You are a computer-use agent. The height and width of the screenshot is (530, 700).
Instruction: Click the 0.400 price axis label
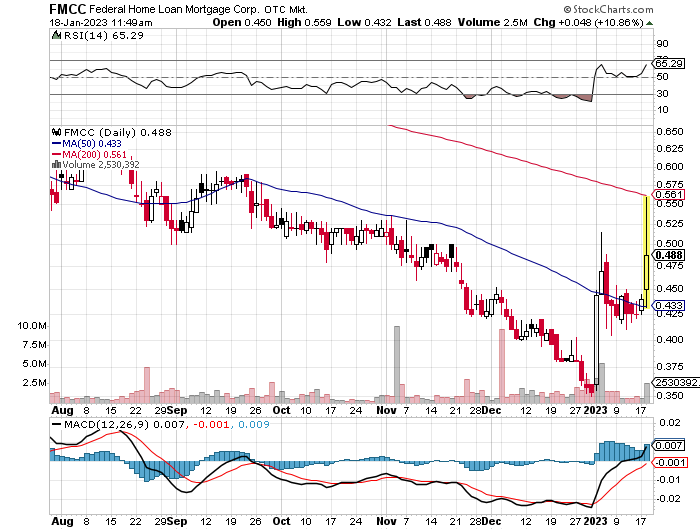pyautogui.click(x=670, y=339)
